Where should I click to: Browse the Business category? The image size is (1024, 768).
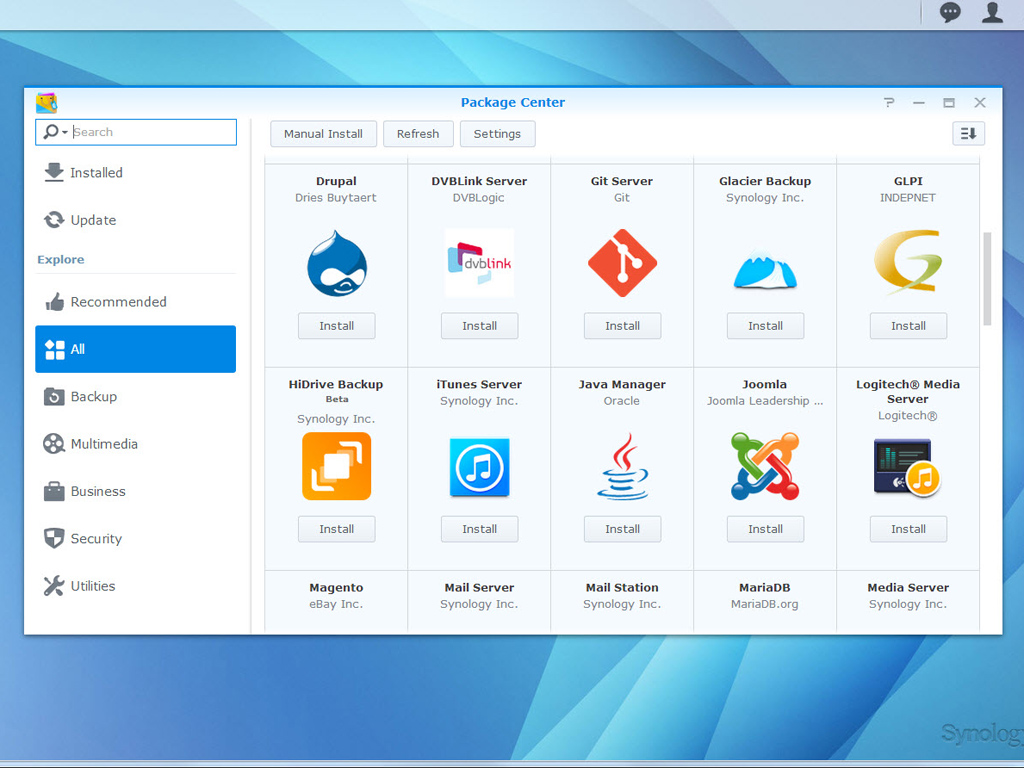tap(136, 491)
